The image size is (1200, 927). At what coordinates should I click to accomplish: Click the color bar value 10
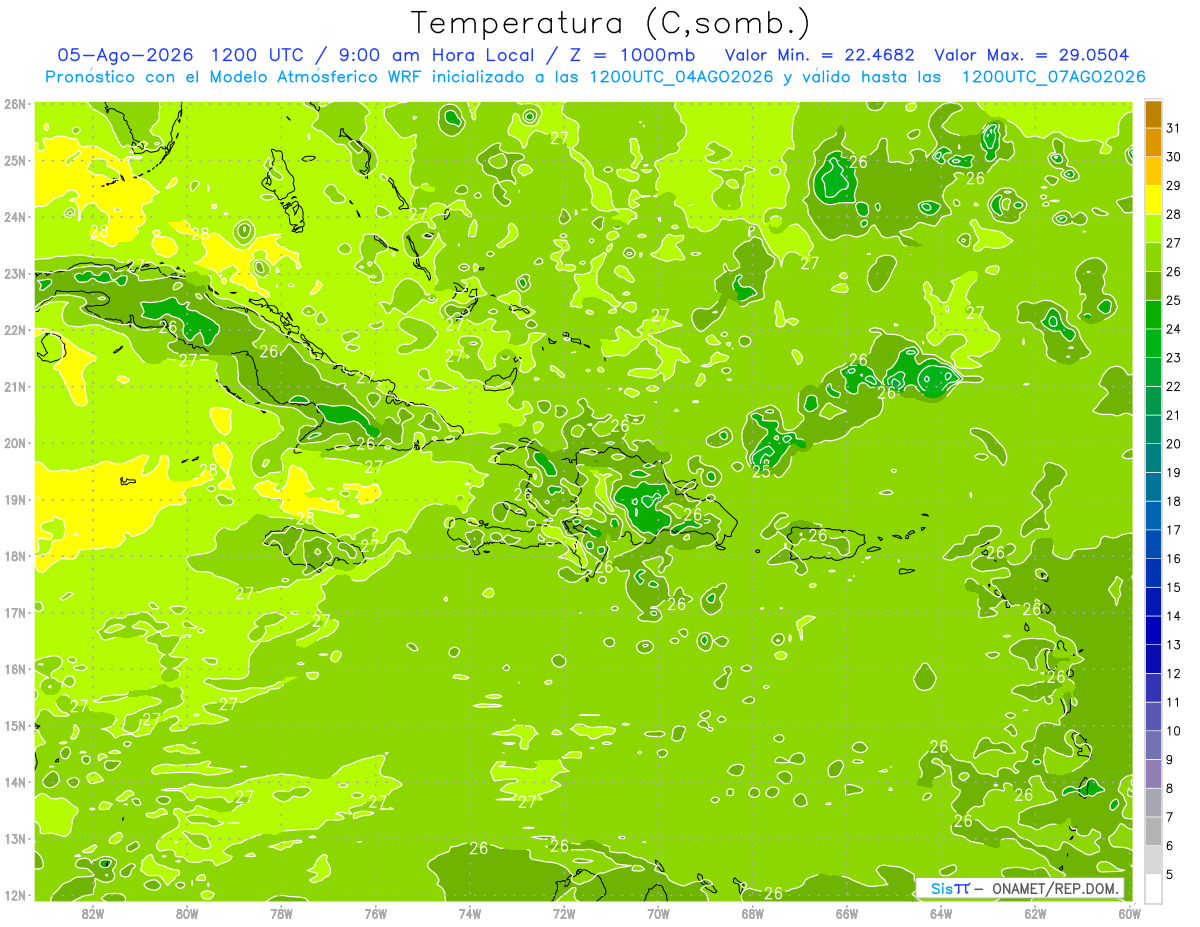[x=1173, y=731]
